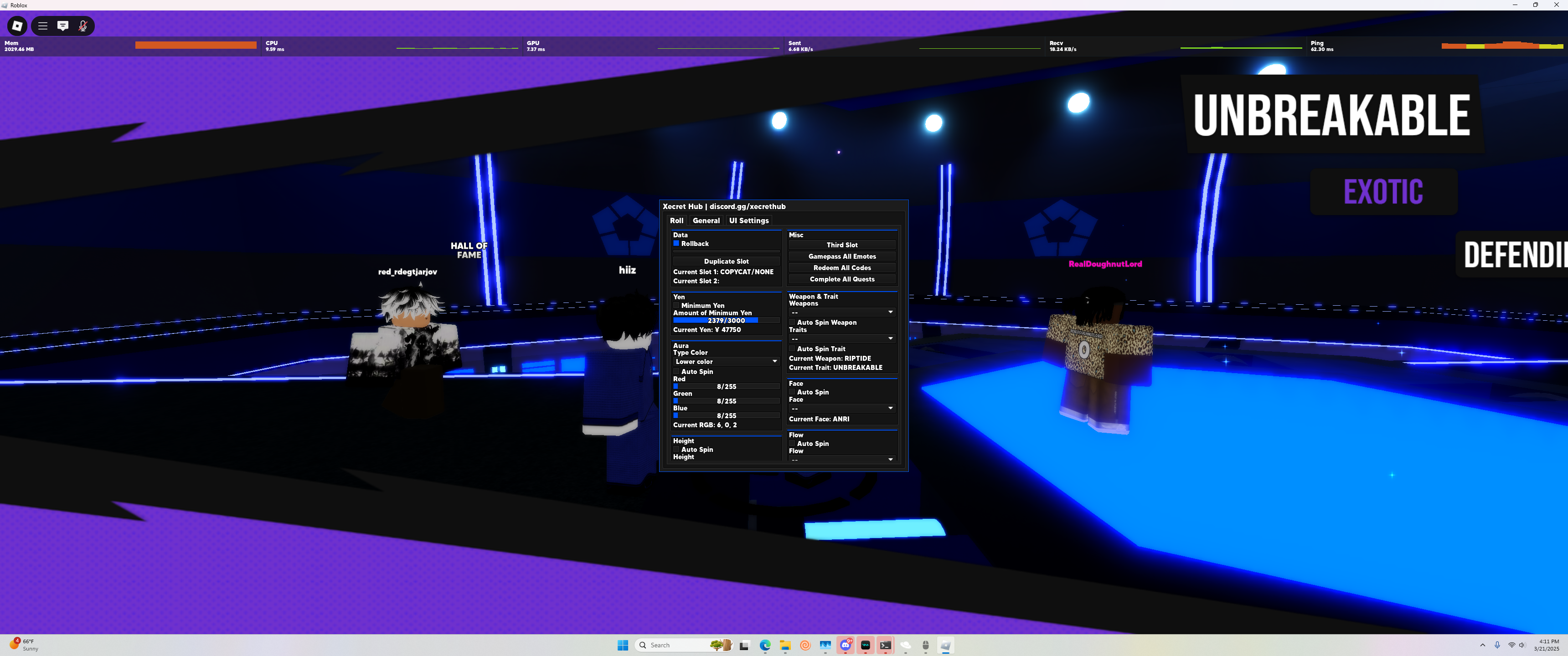The height and width of the screenshot is (656, 1568).
Task: Open the Roblox logo menu
Action: 17,26
